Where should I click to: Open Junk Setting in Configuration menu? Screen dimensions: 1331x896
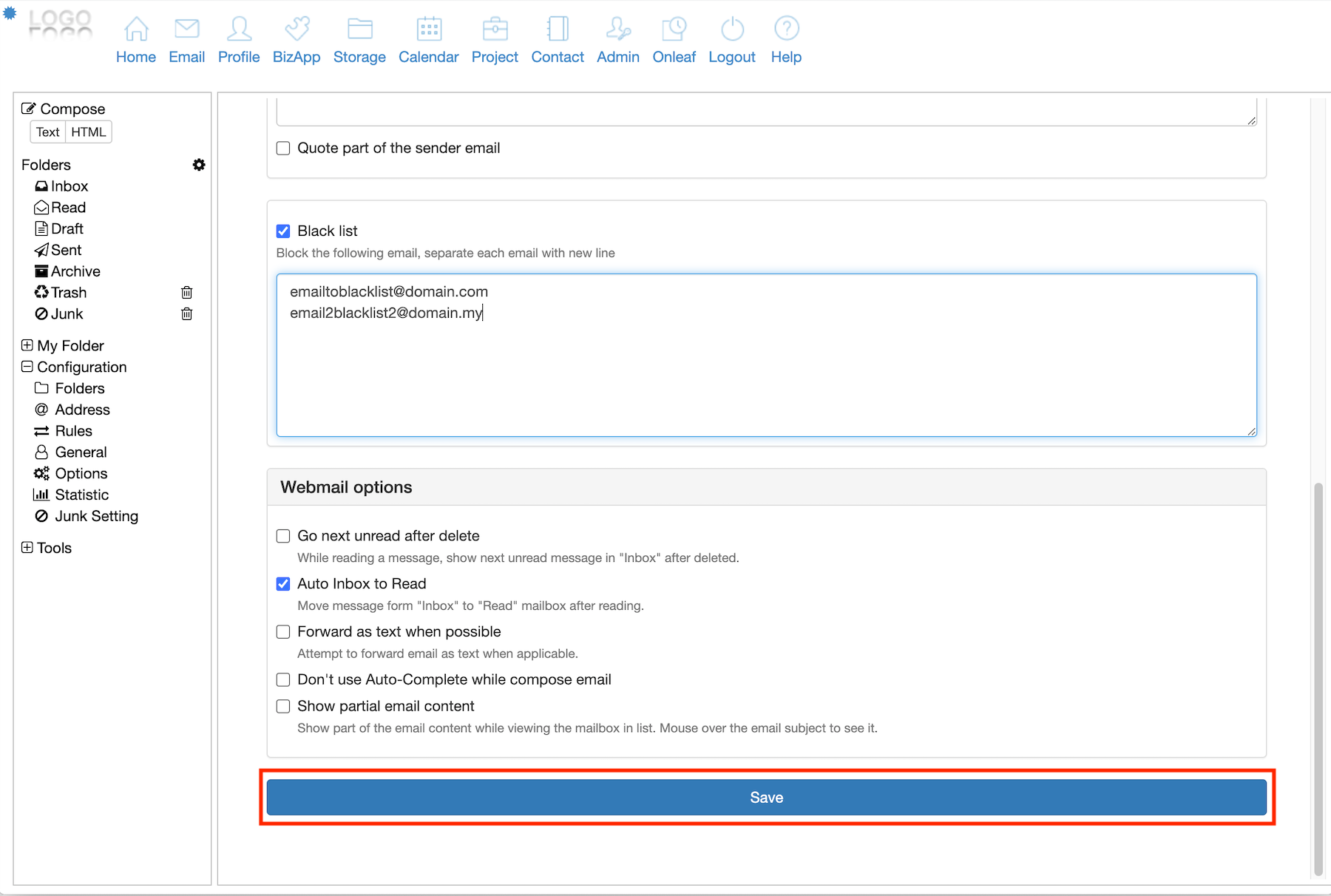(x=96, y=516)
